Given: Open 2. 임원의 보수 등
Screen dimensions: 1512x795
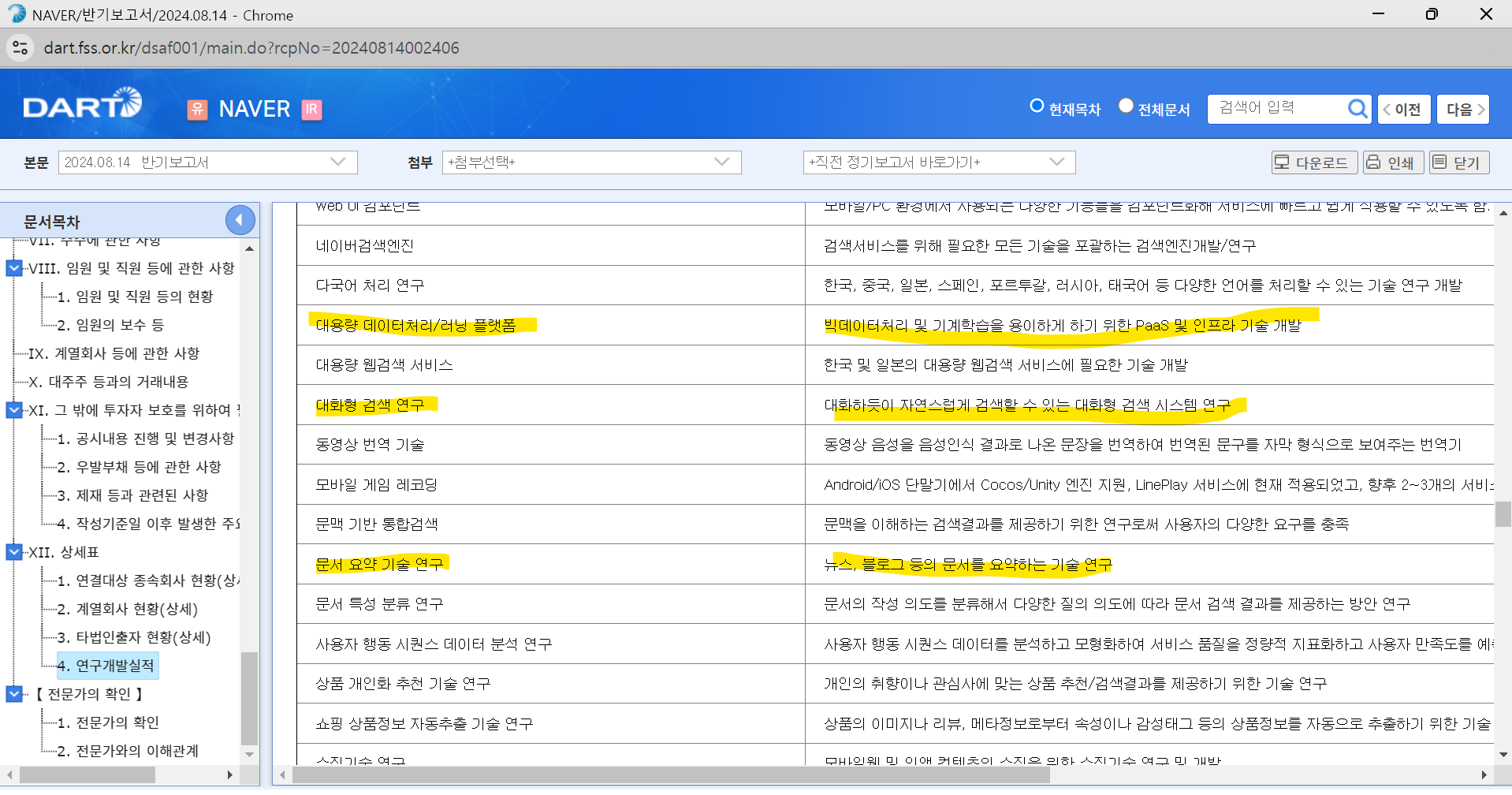Looking at the screenshot, I should pyautogui.click(x=110, y=325).
